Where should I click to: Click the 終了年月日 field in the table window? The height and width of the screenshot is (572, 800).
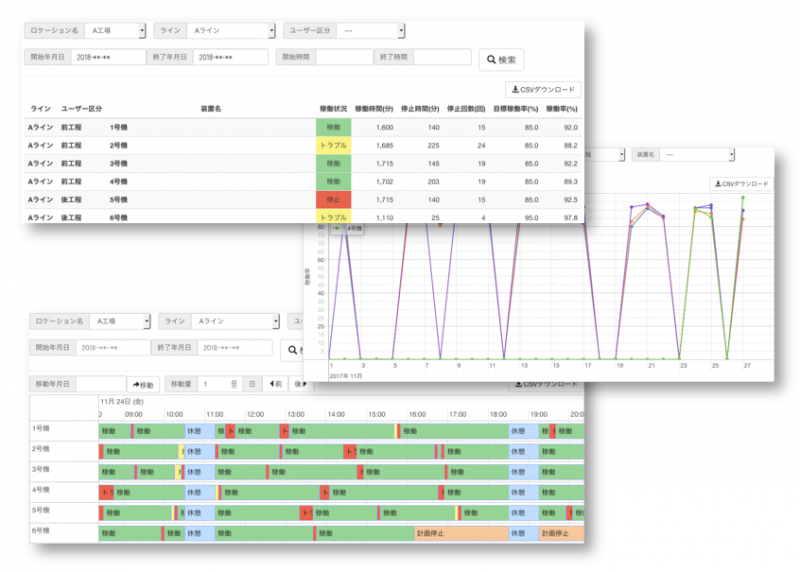(x=230, y=57)
